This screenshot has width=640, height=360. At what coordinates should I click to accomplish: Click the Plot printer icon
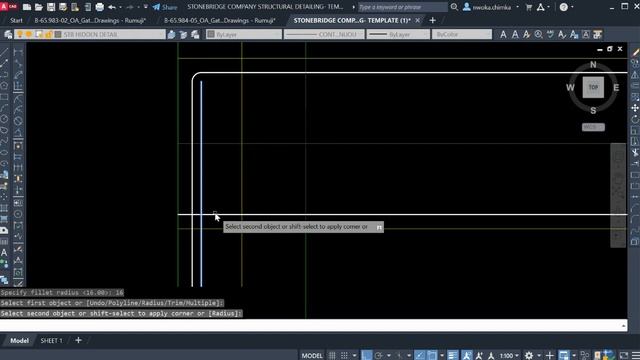click(99, 7)
